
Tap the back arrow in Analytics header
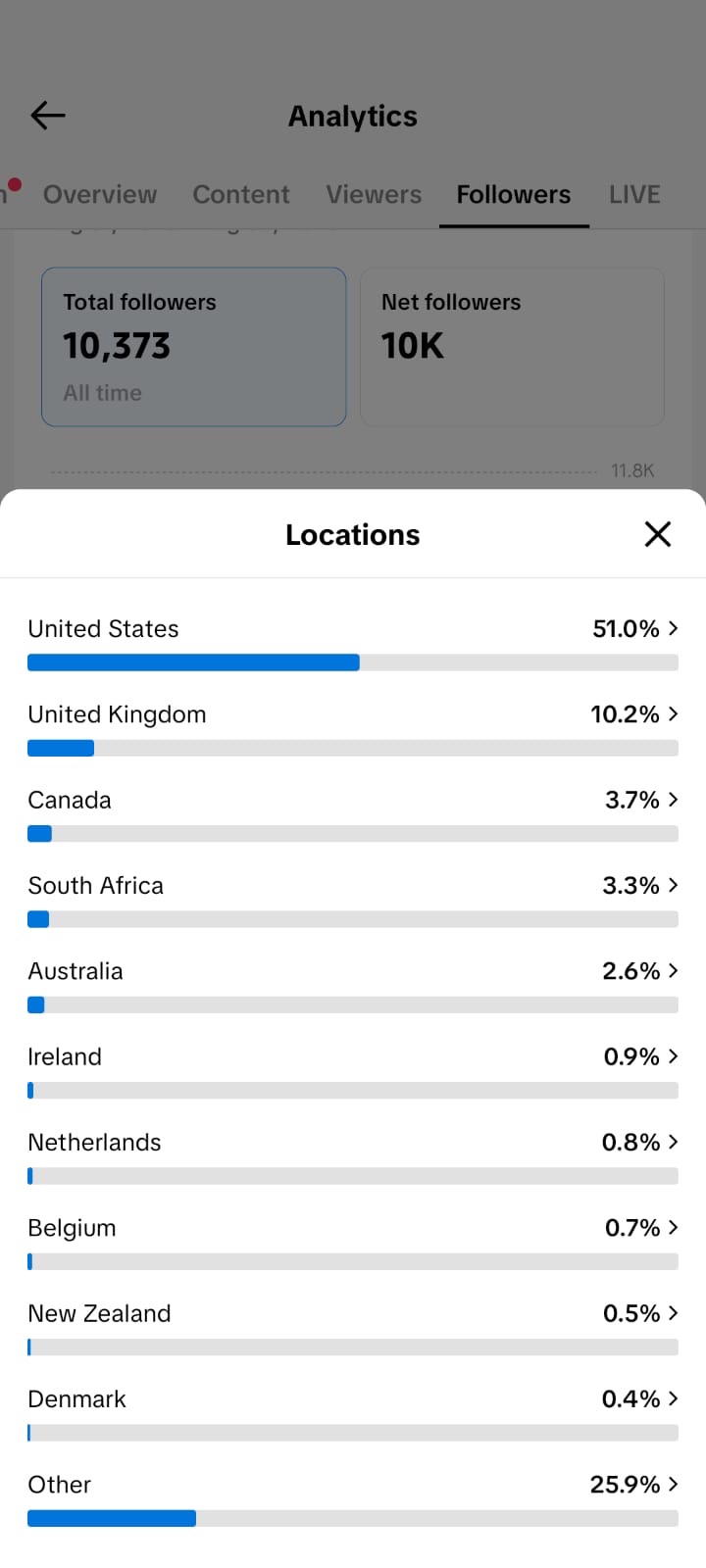point(48,116)
